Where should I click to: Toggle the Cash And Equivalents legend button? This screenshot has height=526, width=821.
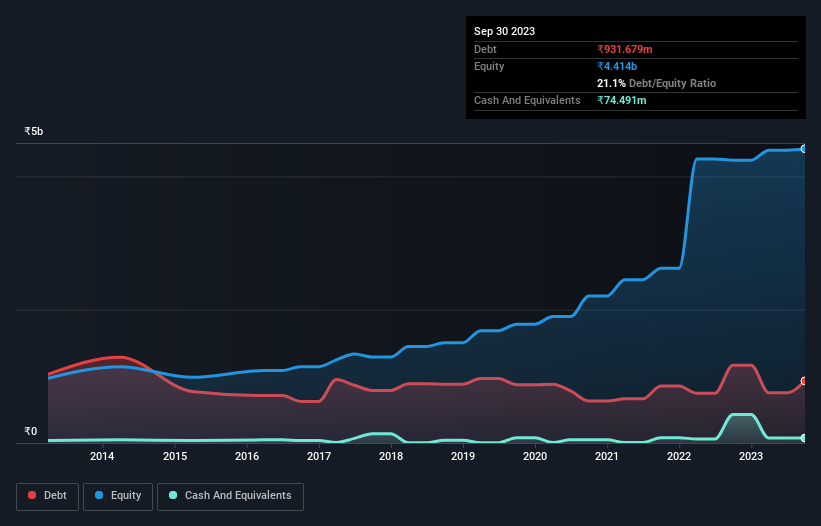230,496
